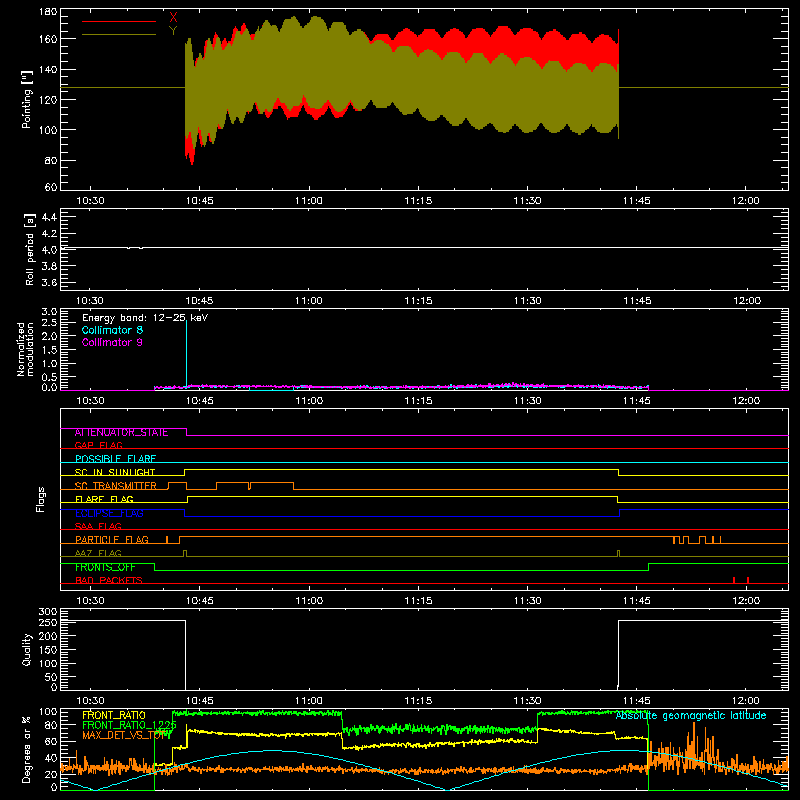Click the ATTENUATOR_STATE flag label

pyautogui.click(x=121, y=433)
